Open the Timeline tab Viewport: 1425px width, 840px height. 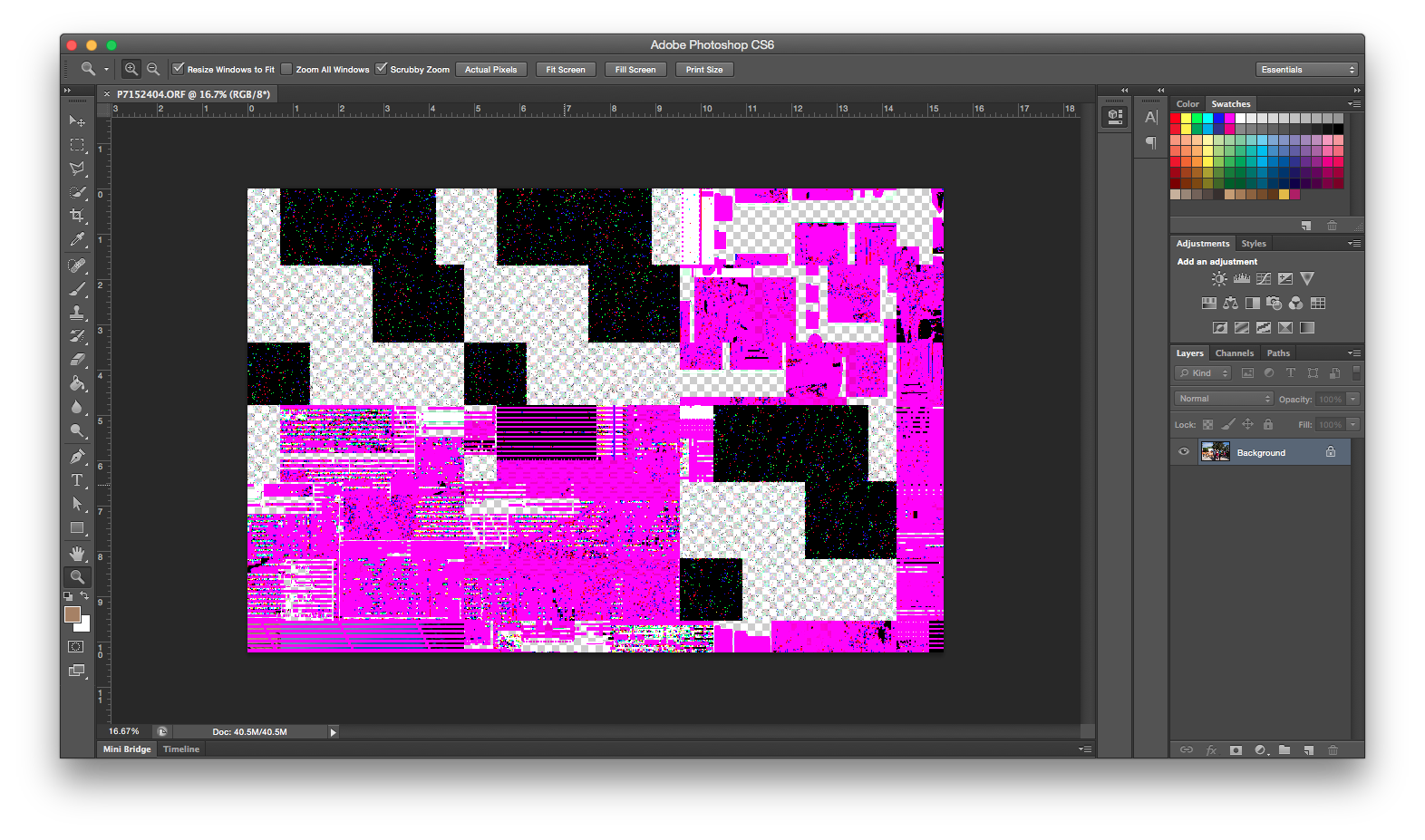tap(181, 749)
